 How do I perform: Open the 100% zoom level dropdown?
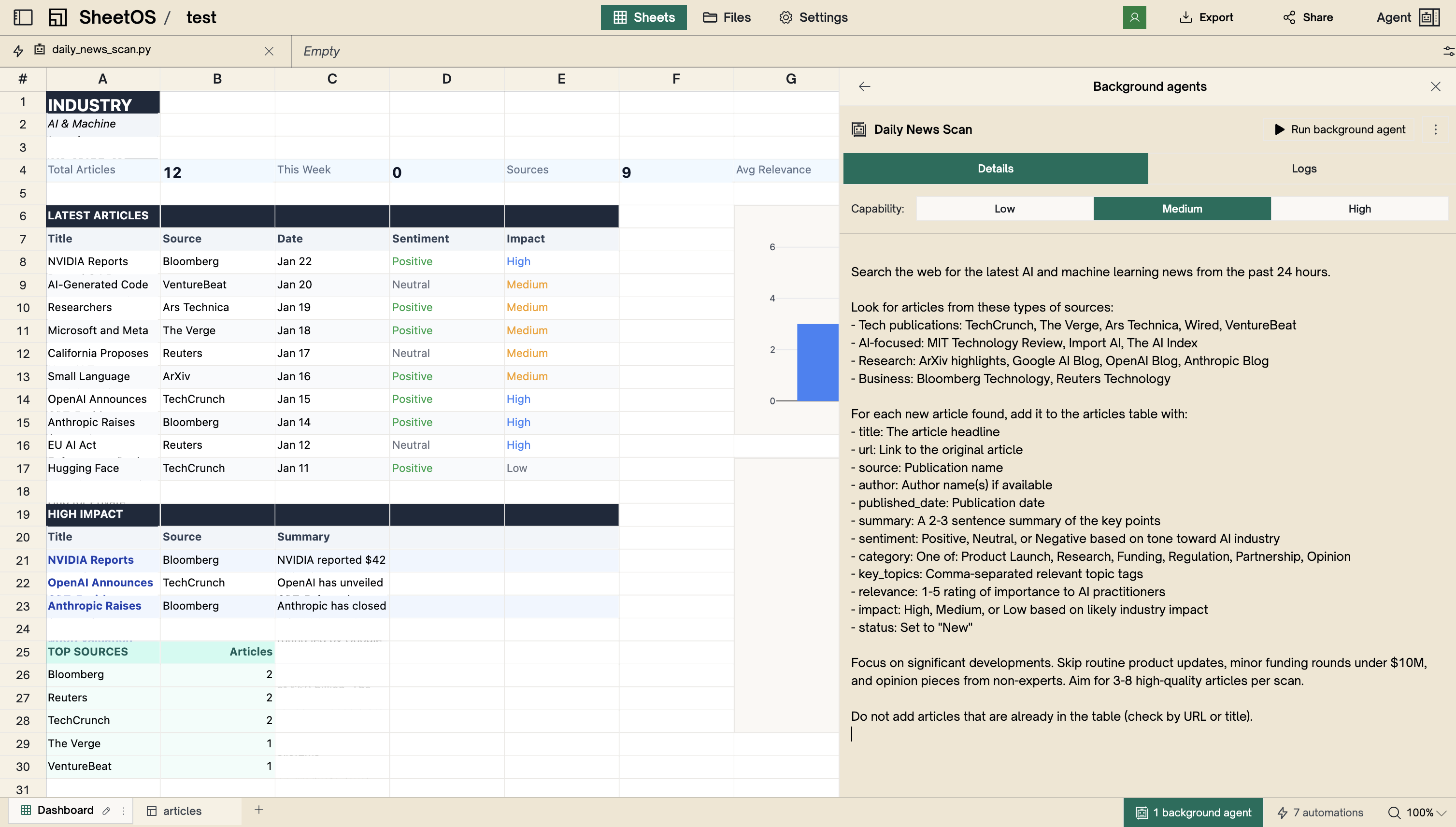pyautogui.click(x=1423, y=812)
